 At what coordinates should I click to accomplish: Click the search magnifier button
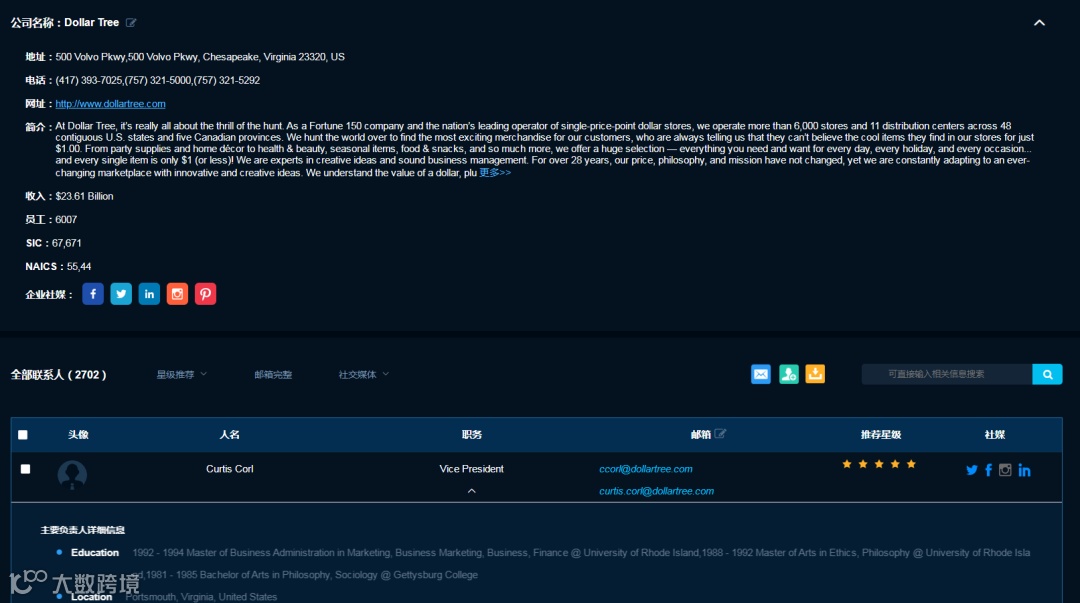pyautogui.click(x=1048, y=374)
